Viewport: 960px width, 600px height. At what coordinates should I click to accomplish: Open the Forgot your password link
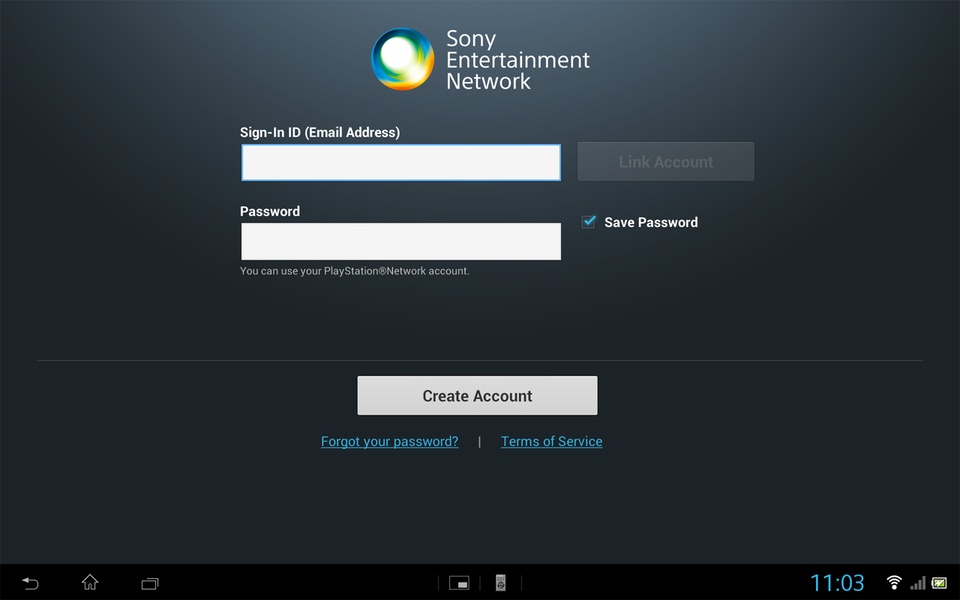(389, 441)
